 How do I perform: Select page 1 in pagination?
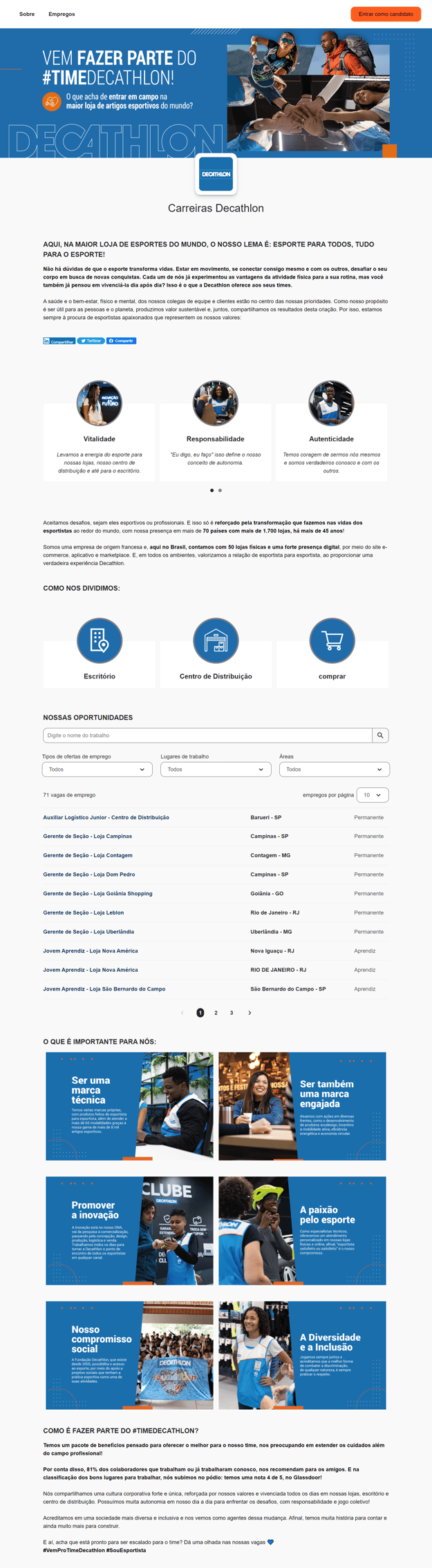point(200,1013)
